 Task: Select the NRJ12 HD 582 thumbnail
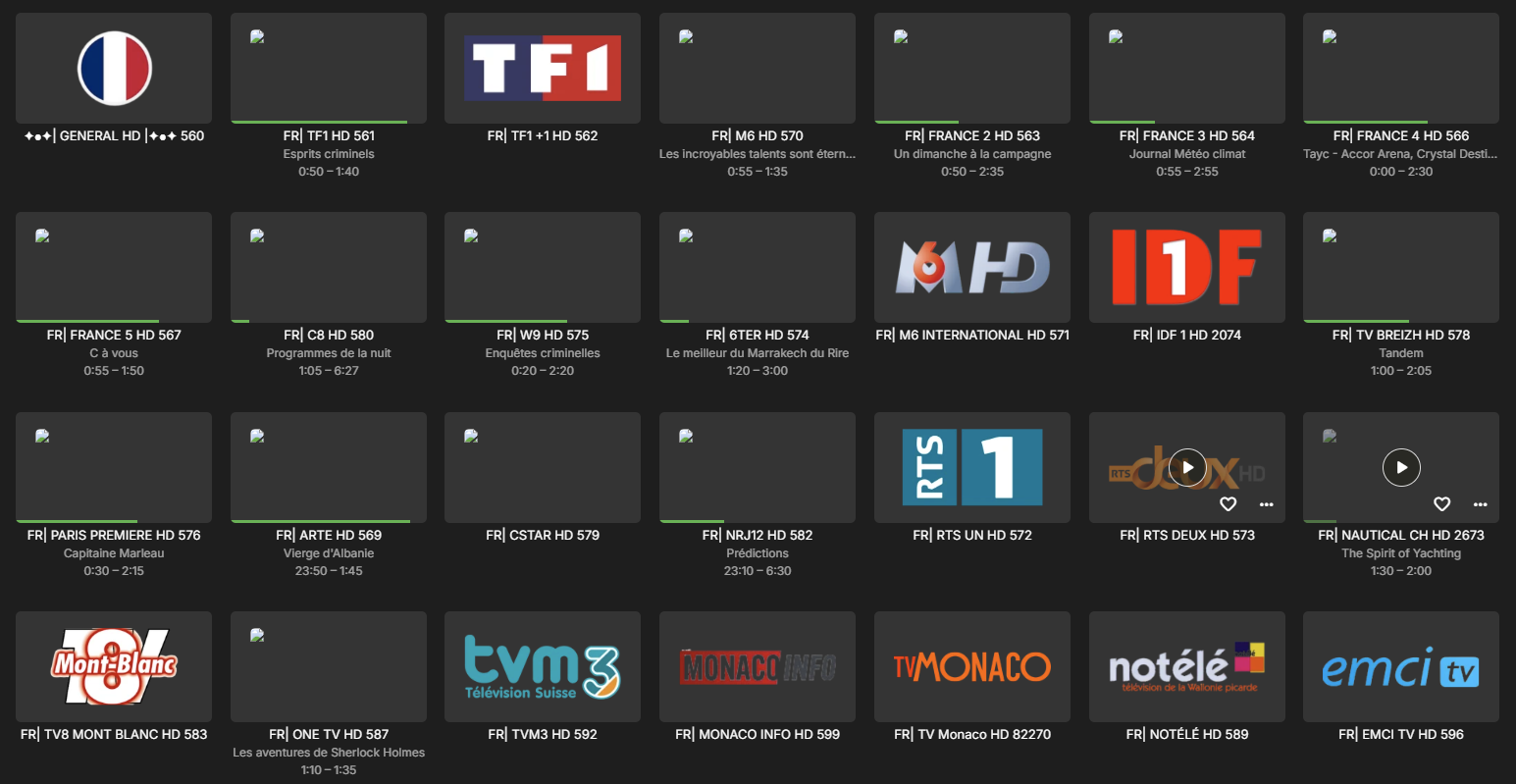point(758,467)
